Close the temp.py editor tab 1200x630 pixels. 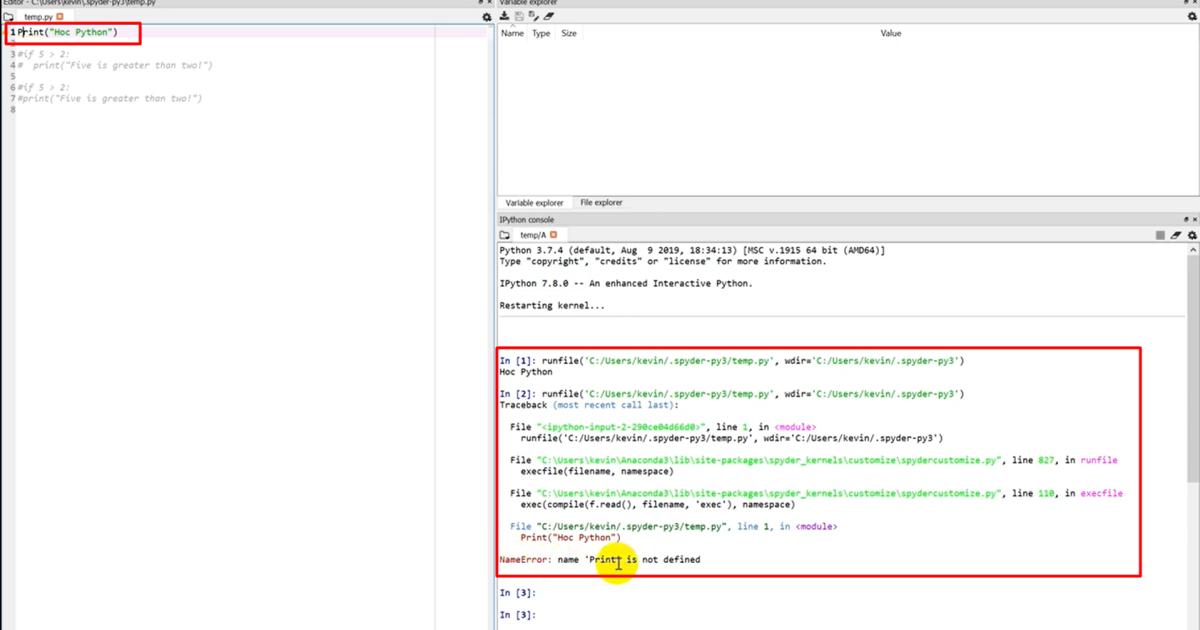[60, 17]
